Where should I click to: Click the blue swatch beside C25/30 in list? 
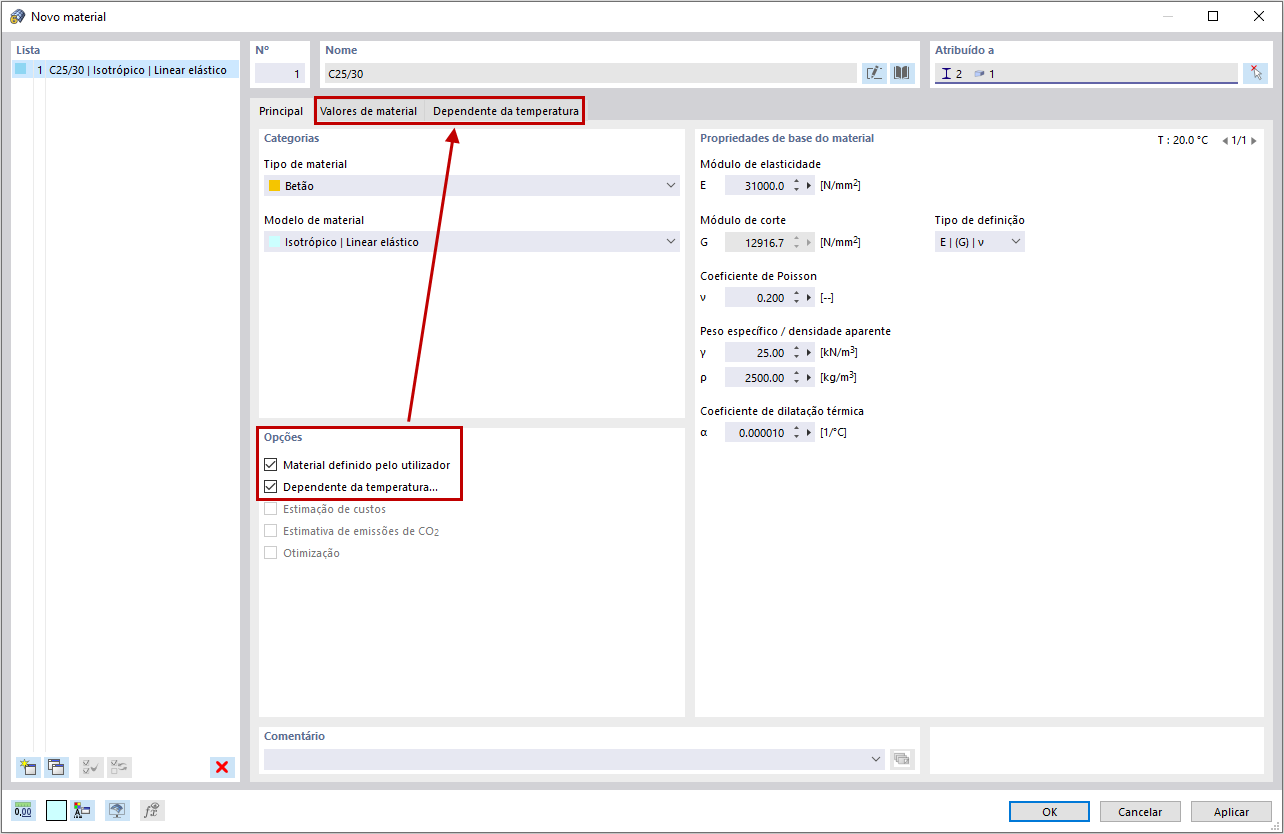click(21, 69)
